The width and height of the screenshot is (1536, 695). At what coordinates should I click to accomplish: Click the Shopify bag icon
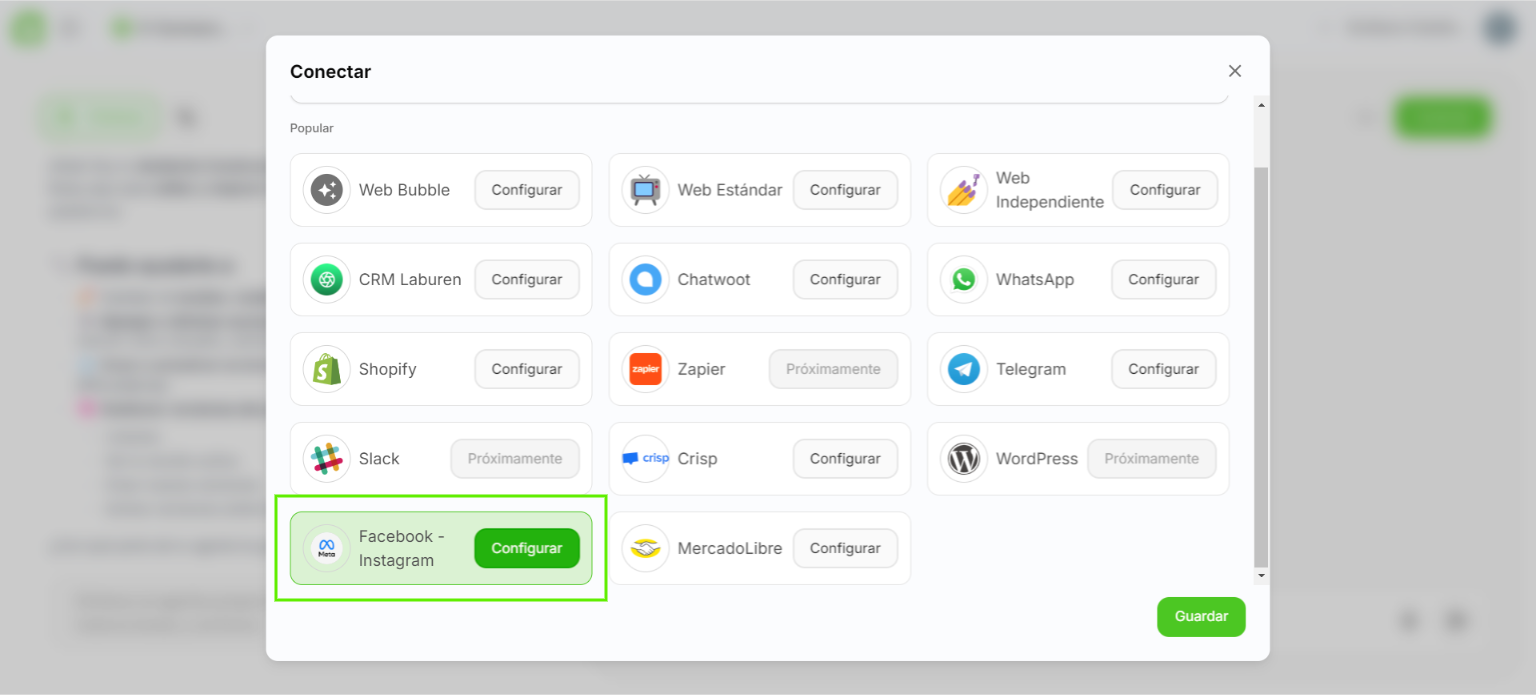[327, 370]
